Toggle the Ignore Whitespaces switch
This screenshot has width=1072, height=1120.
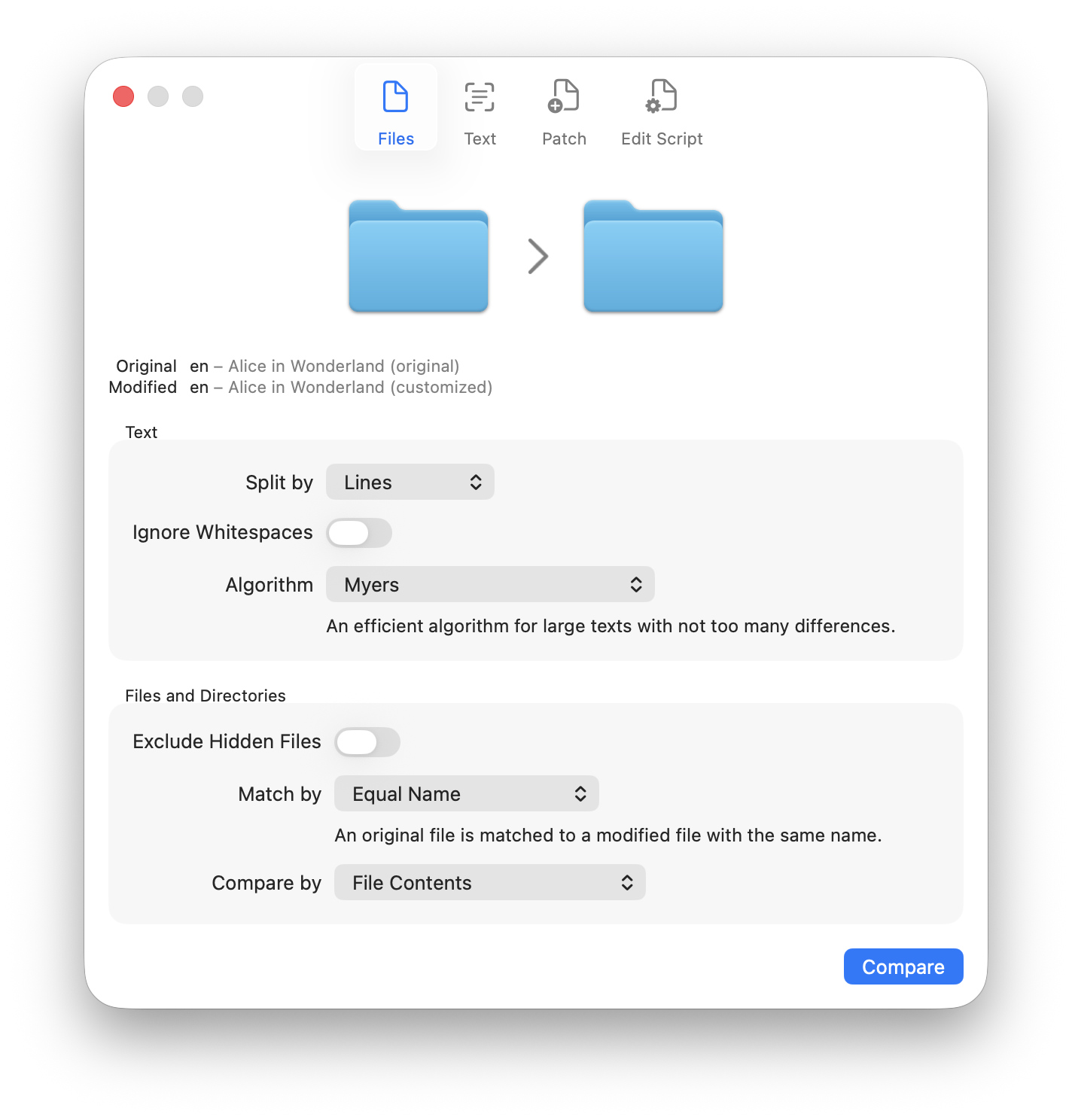(x=359, y=533)
